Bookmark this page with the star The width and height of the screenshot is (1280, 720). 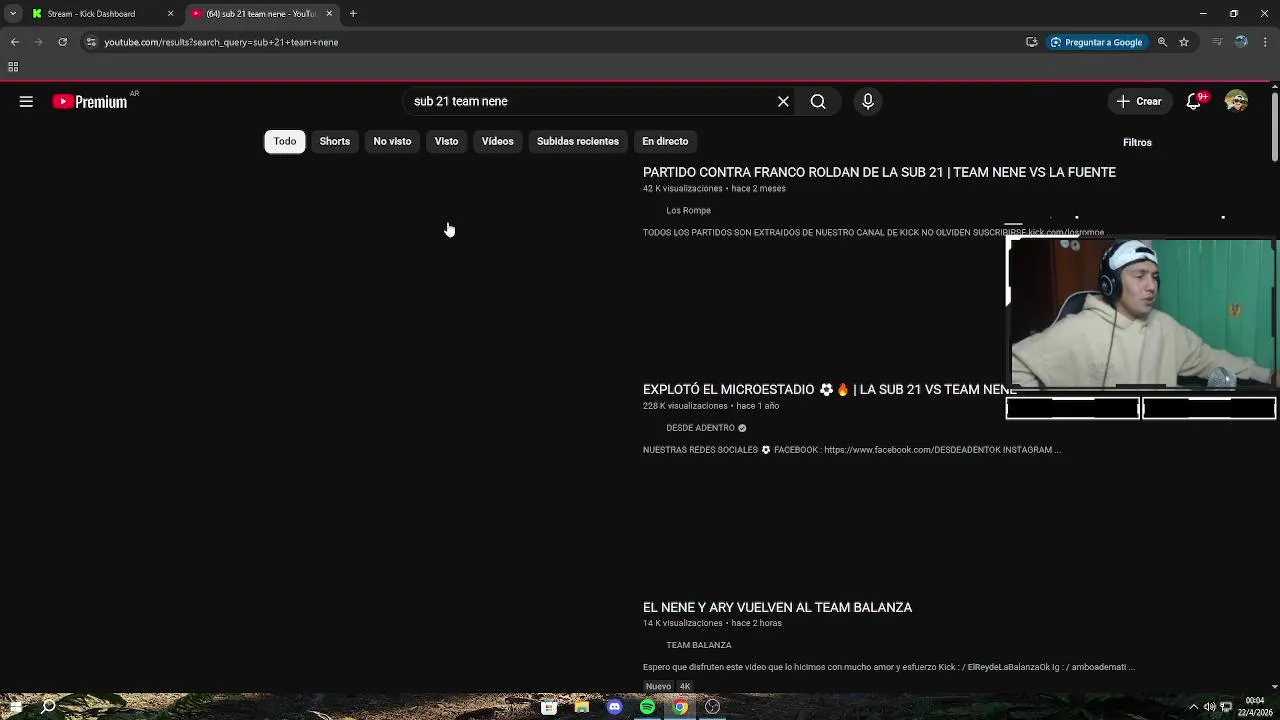coord(1184,42)
